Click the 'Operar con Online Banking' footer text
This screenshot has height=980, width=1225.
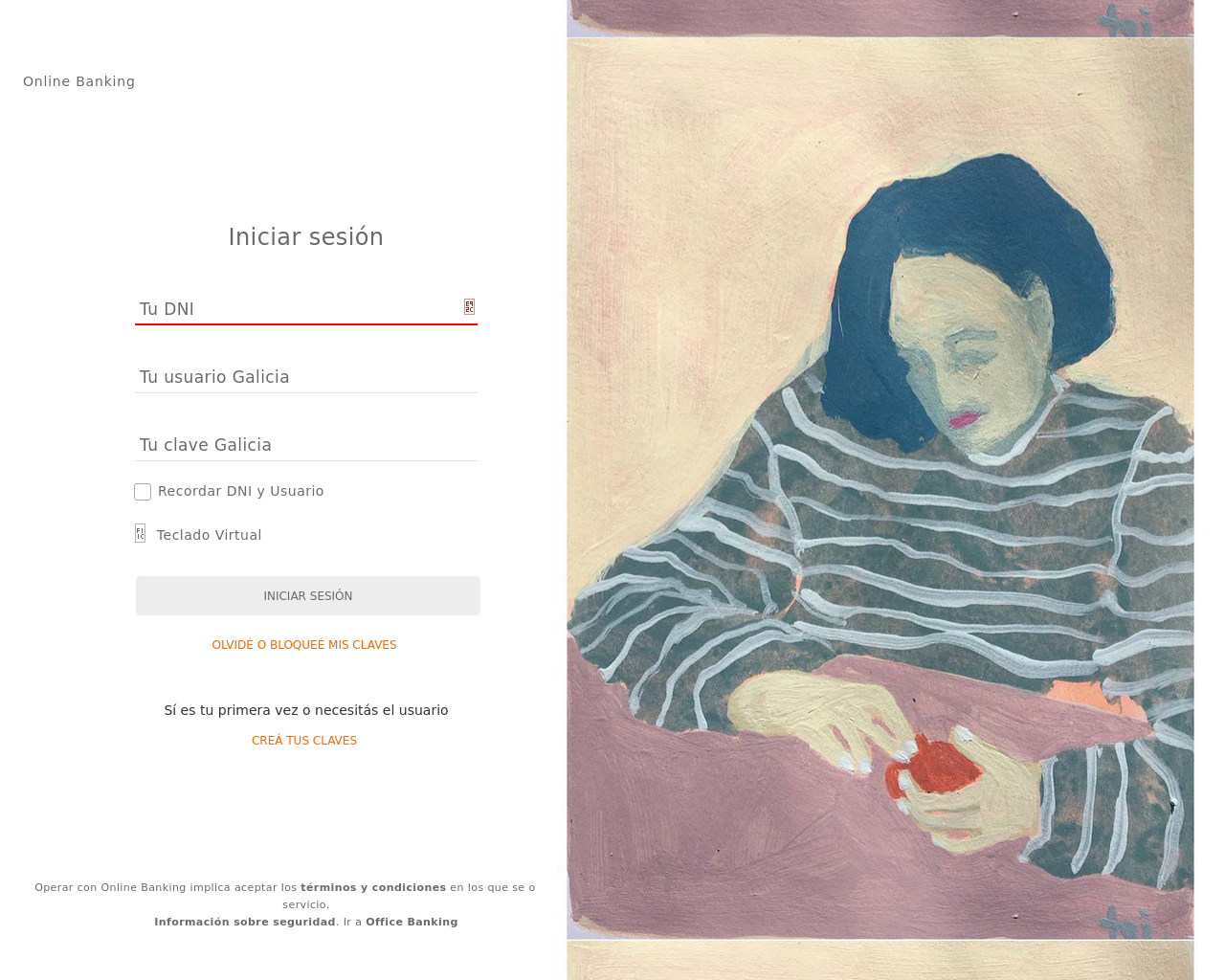tap(285, 896)
